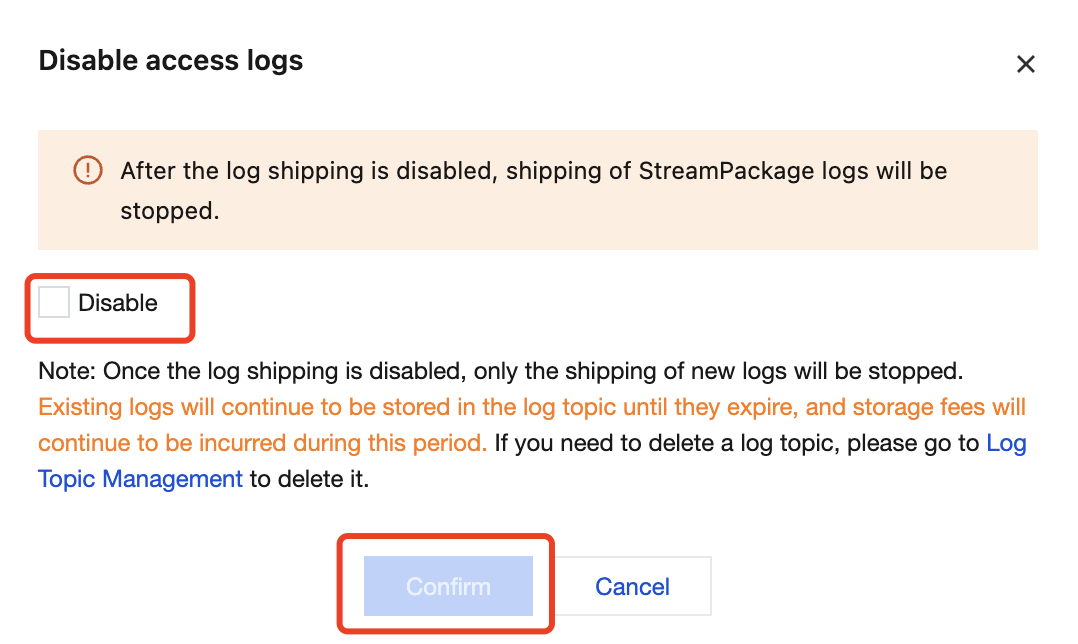Click the trailing "to delete it." text
1078x644 pixels.
(x=310, y=479)
